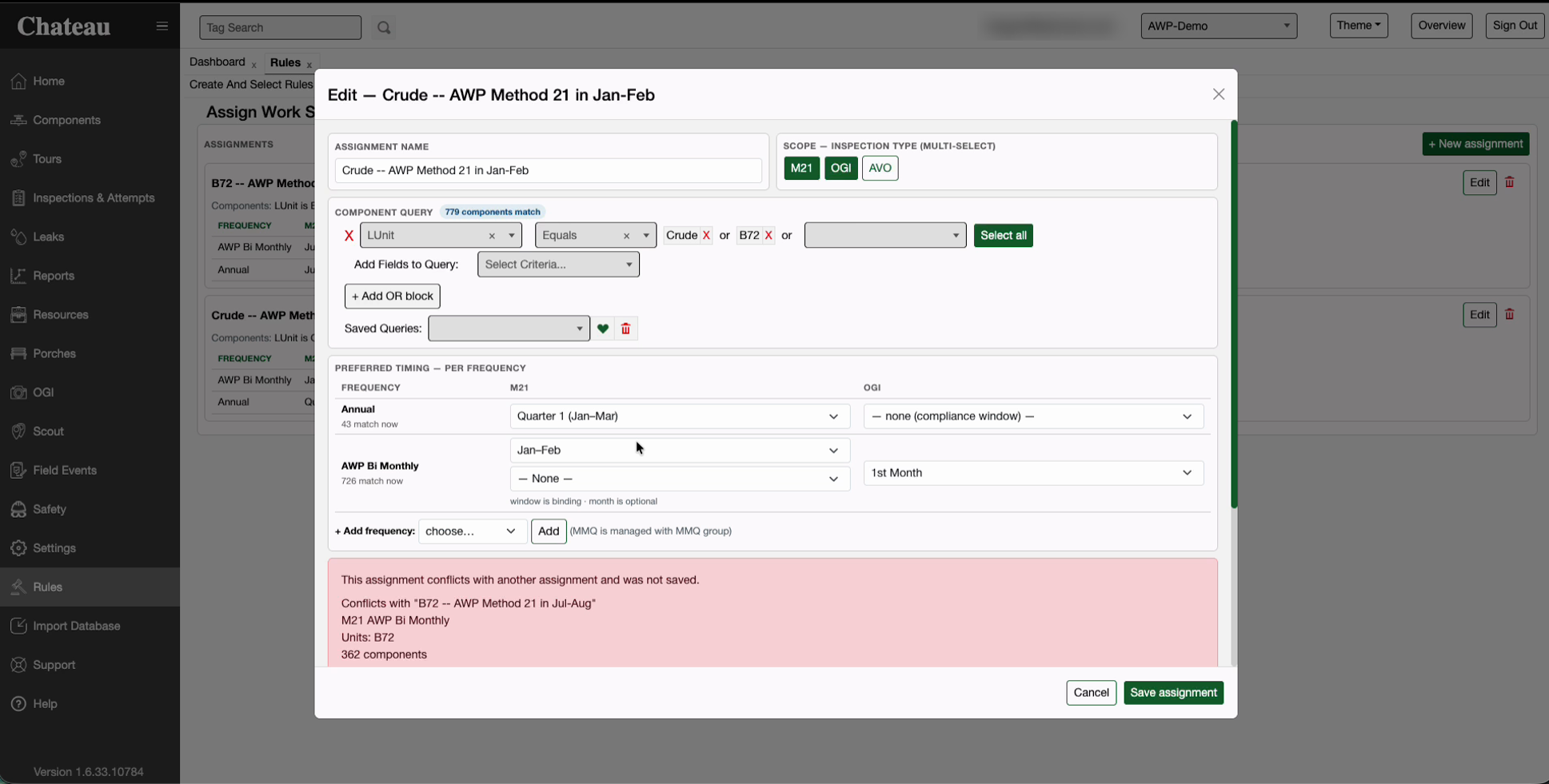Image resolution: width=1549 pixels, height=784 pixels.
Task: Select the Rules tab
Action: click(285, 62)
